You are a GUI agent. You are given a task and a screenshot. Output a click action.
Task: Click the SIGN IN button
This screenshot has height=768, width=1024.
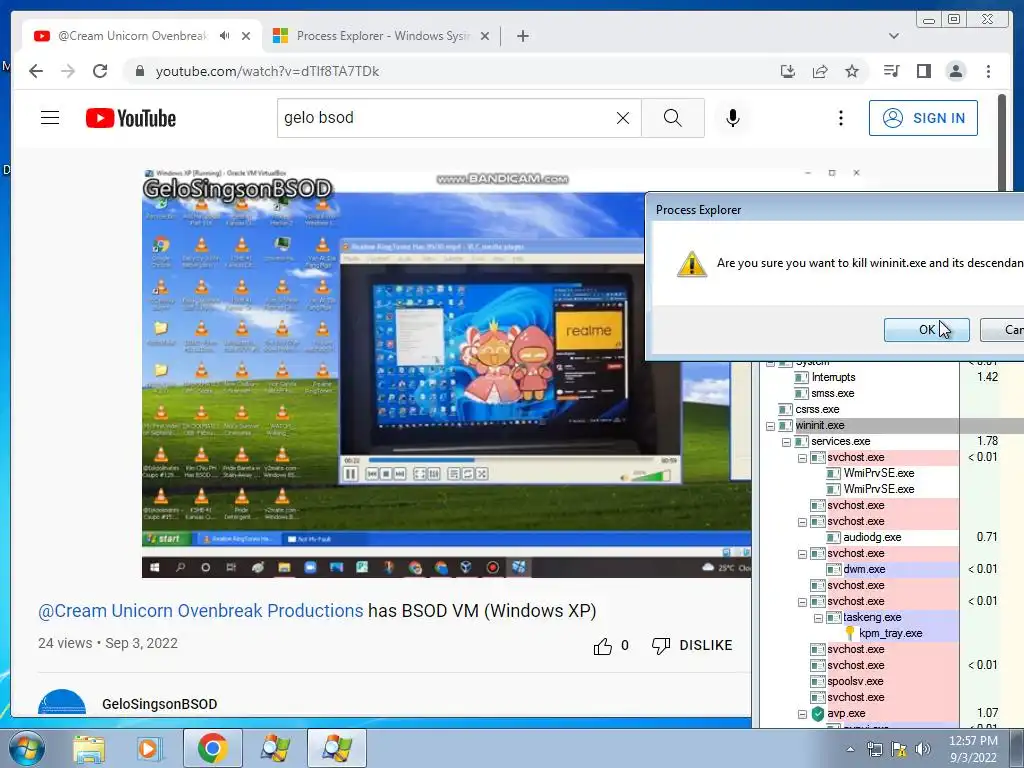pos(923,118)
